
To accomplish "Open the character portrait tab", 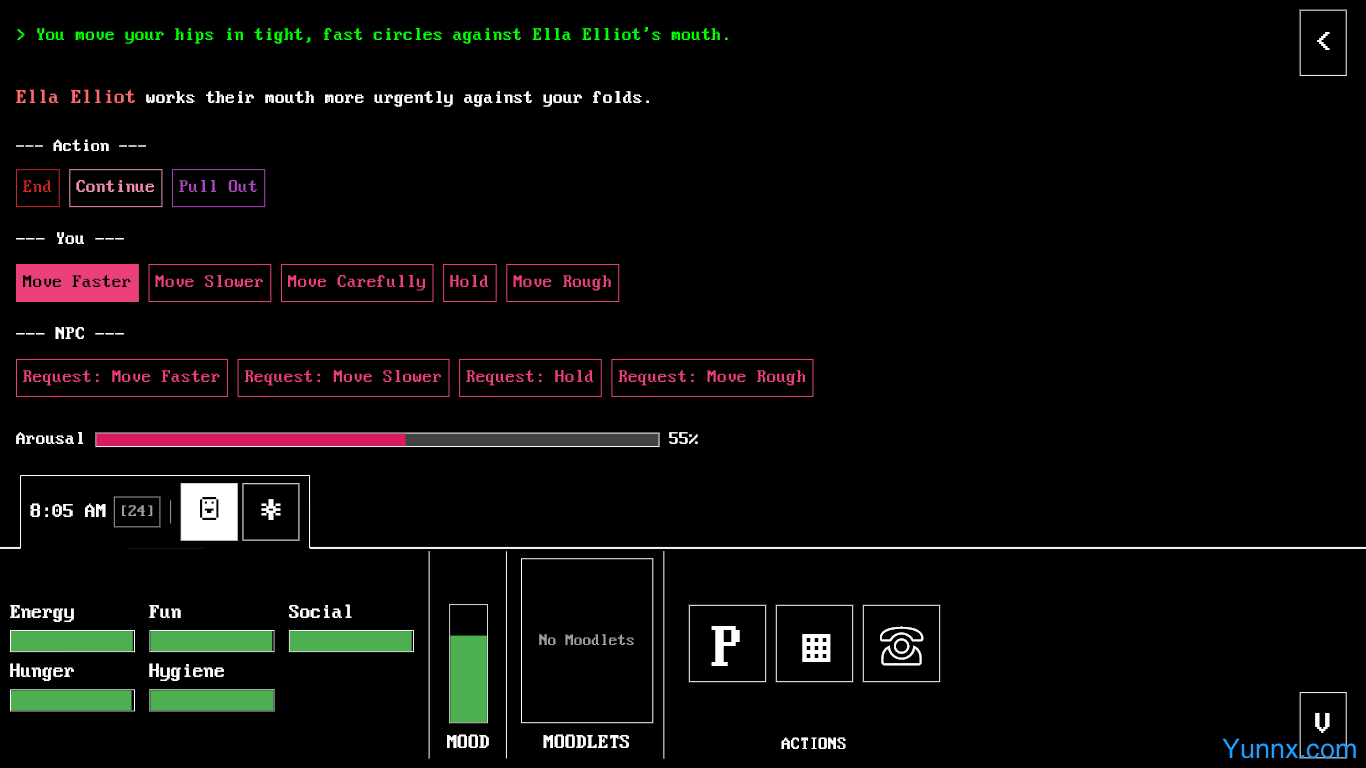I will coord(209,511).
